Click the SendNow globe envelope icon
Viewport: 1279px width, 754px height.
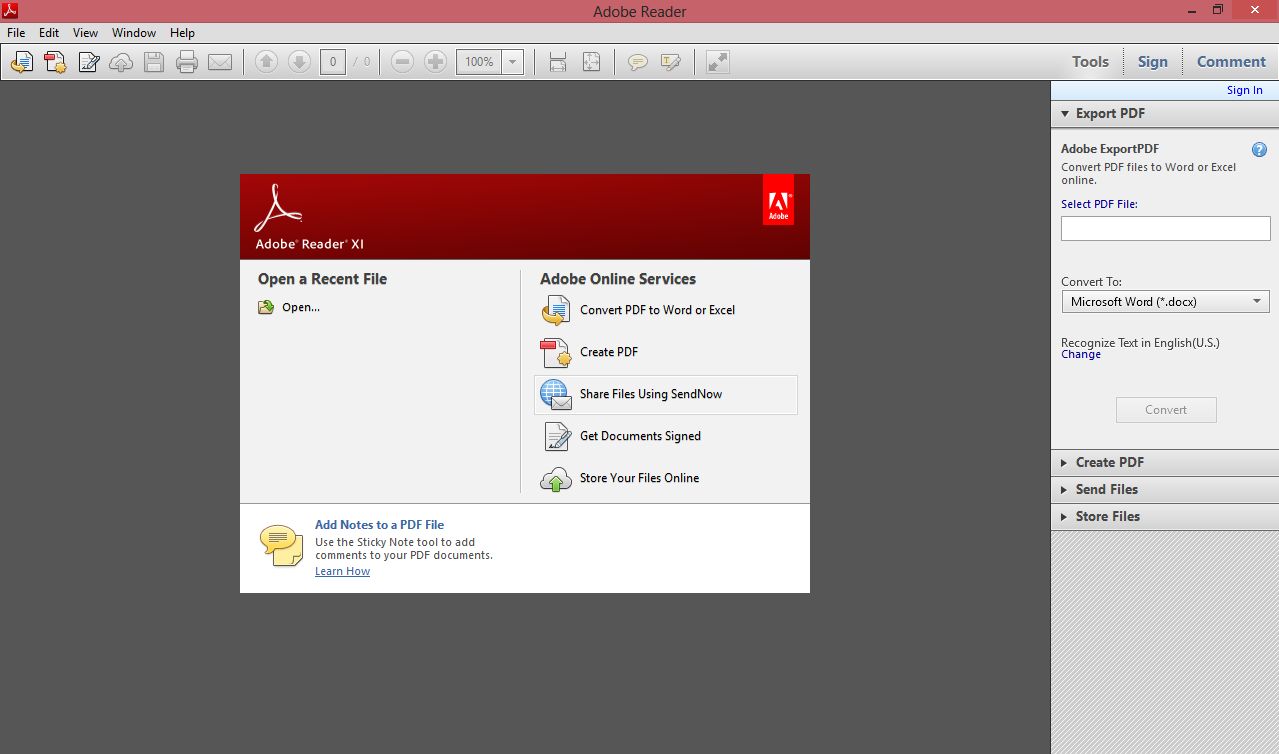tap(556, 395)
